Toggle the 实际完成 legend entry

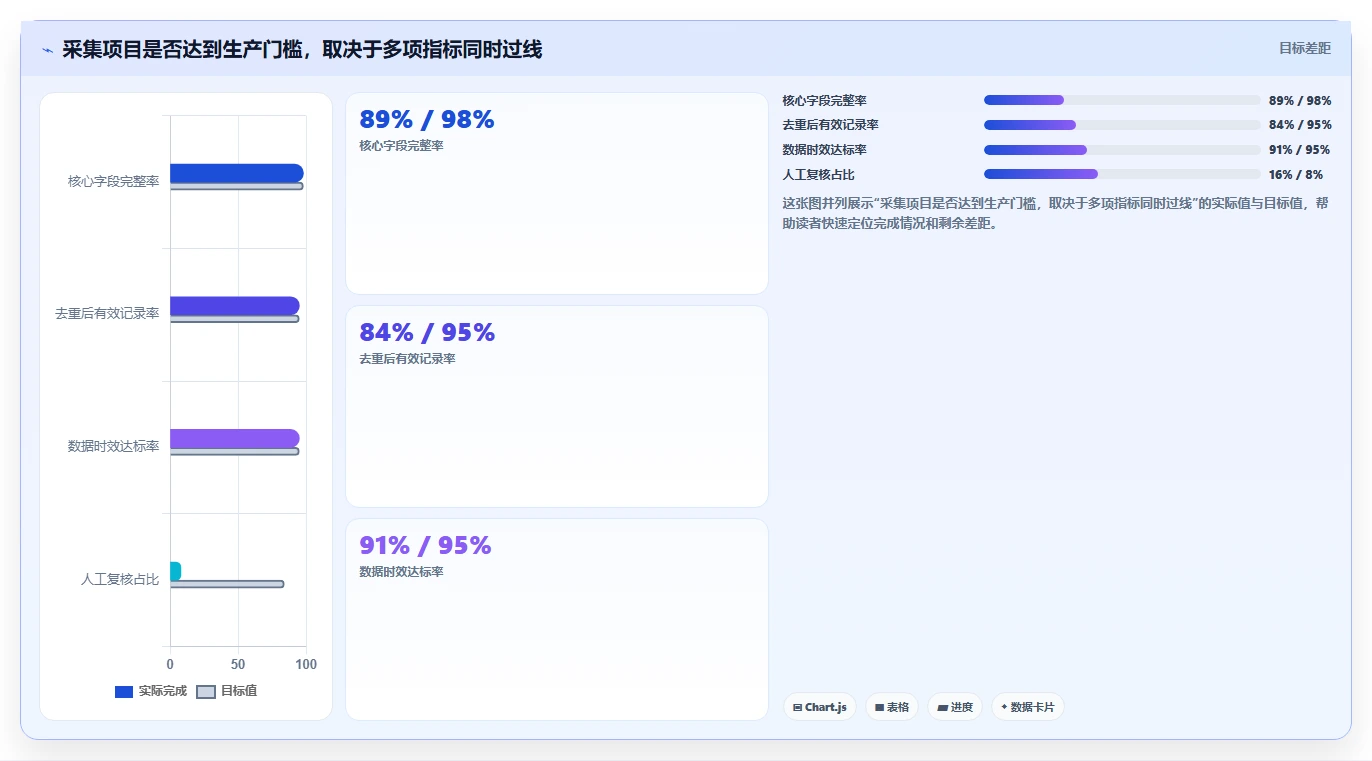(x=151, y=691)
